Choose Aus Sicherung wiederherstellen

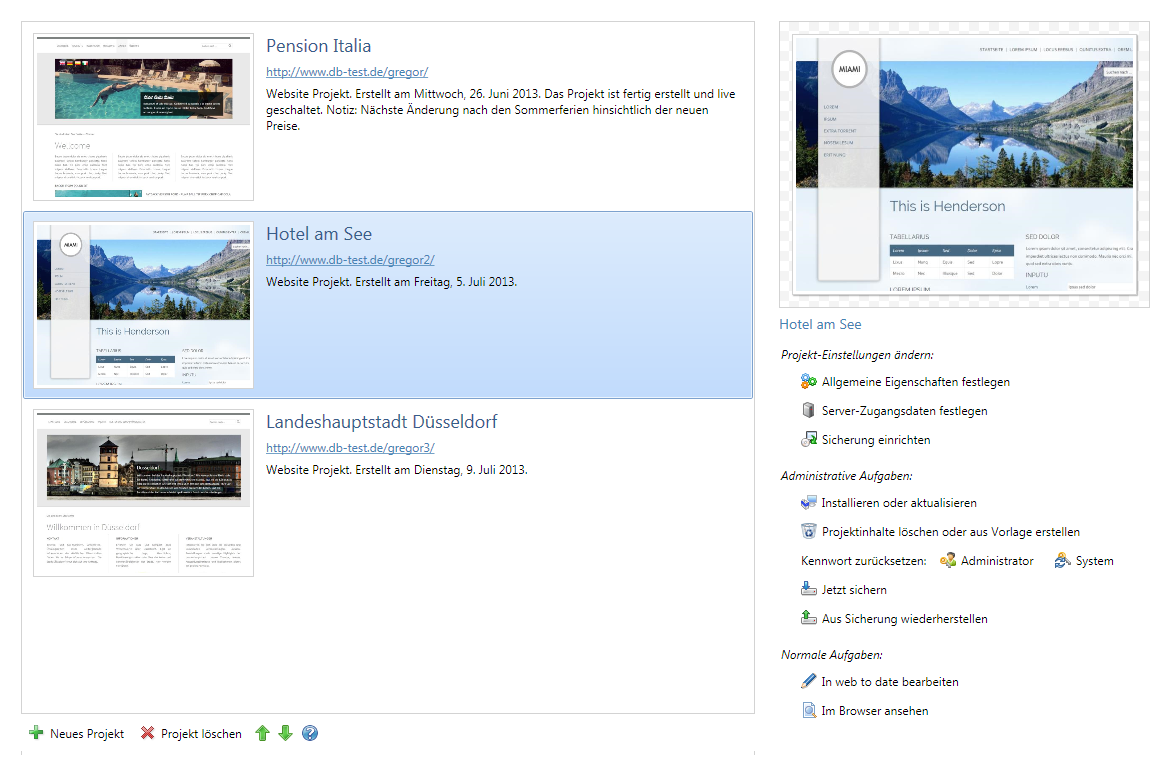(x=903, y=619)
